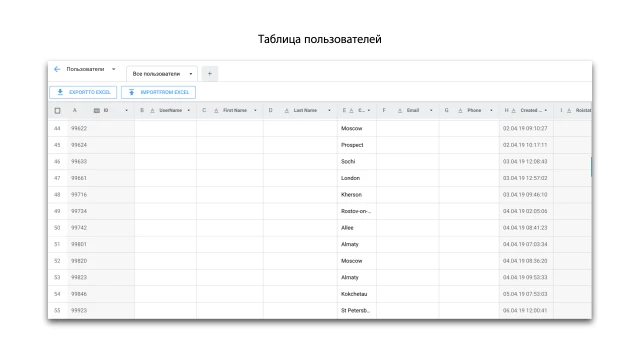Click the Roistat column text-type icon

[x=569, y=111]
